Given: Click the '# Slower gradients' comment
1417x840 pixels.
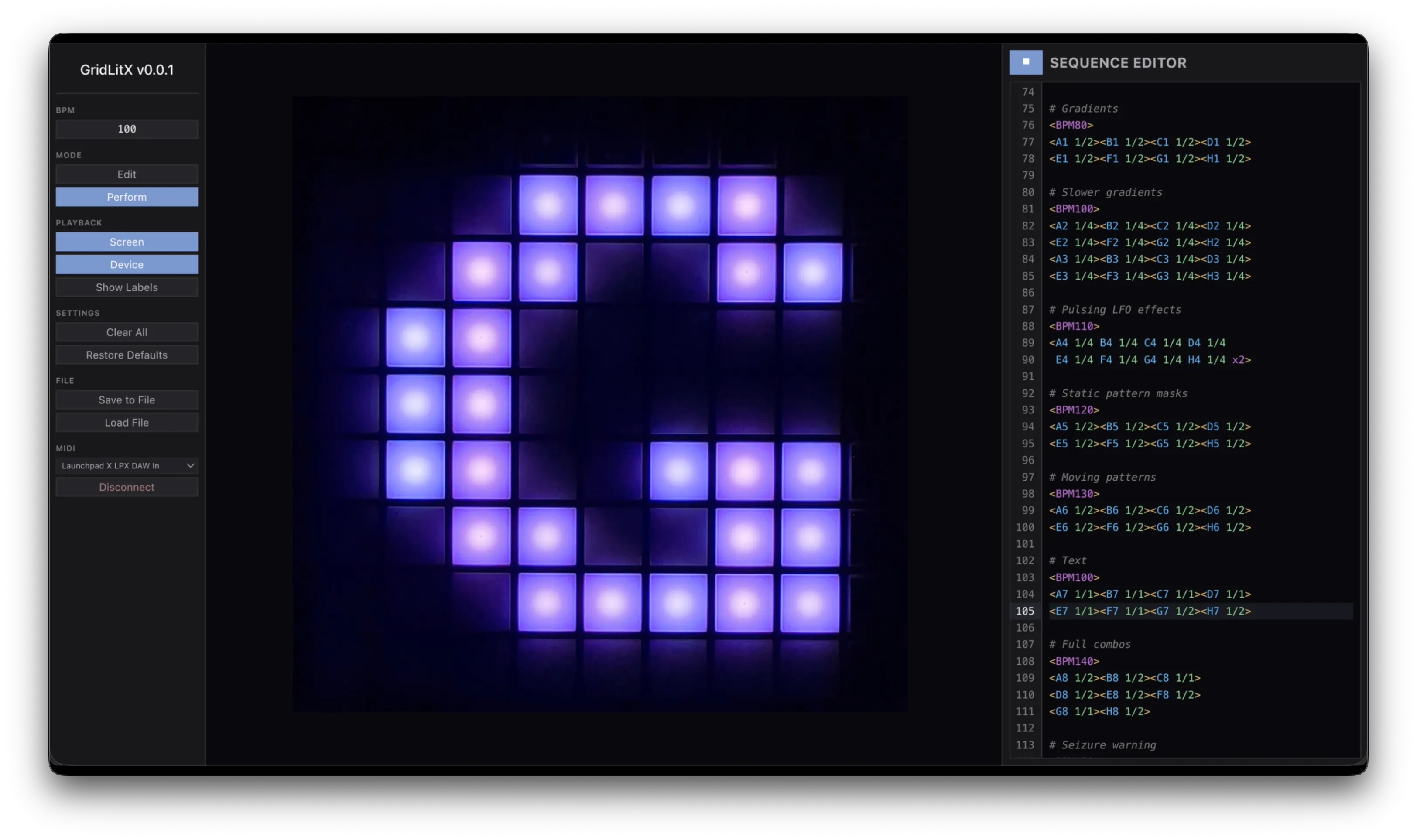Looking at the screenshot, I should pos(1105,192).
